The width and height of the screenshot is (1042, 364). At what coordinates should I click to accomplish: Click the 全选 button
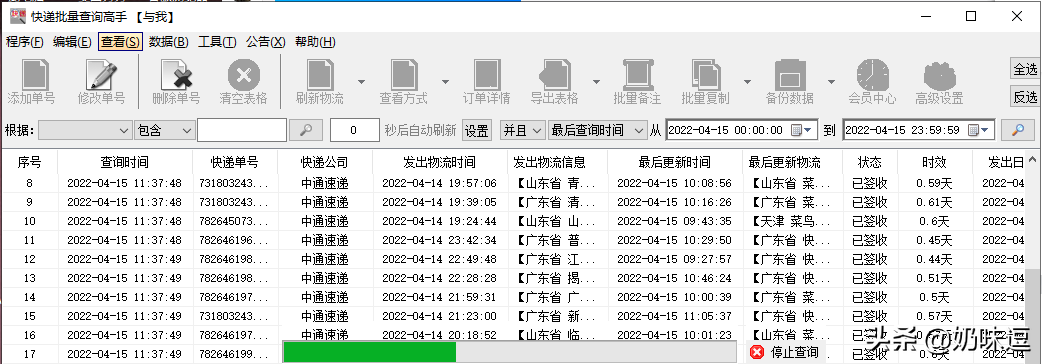(1025, 69)
